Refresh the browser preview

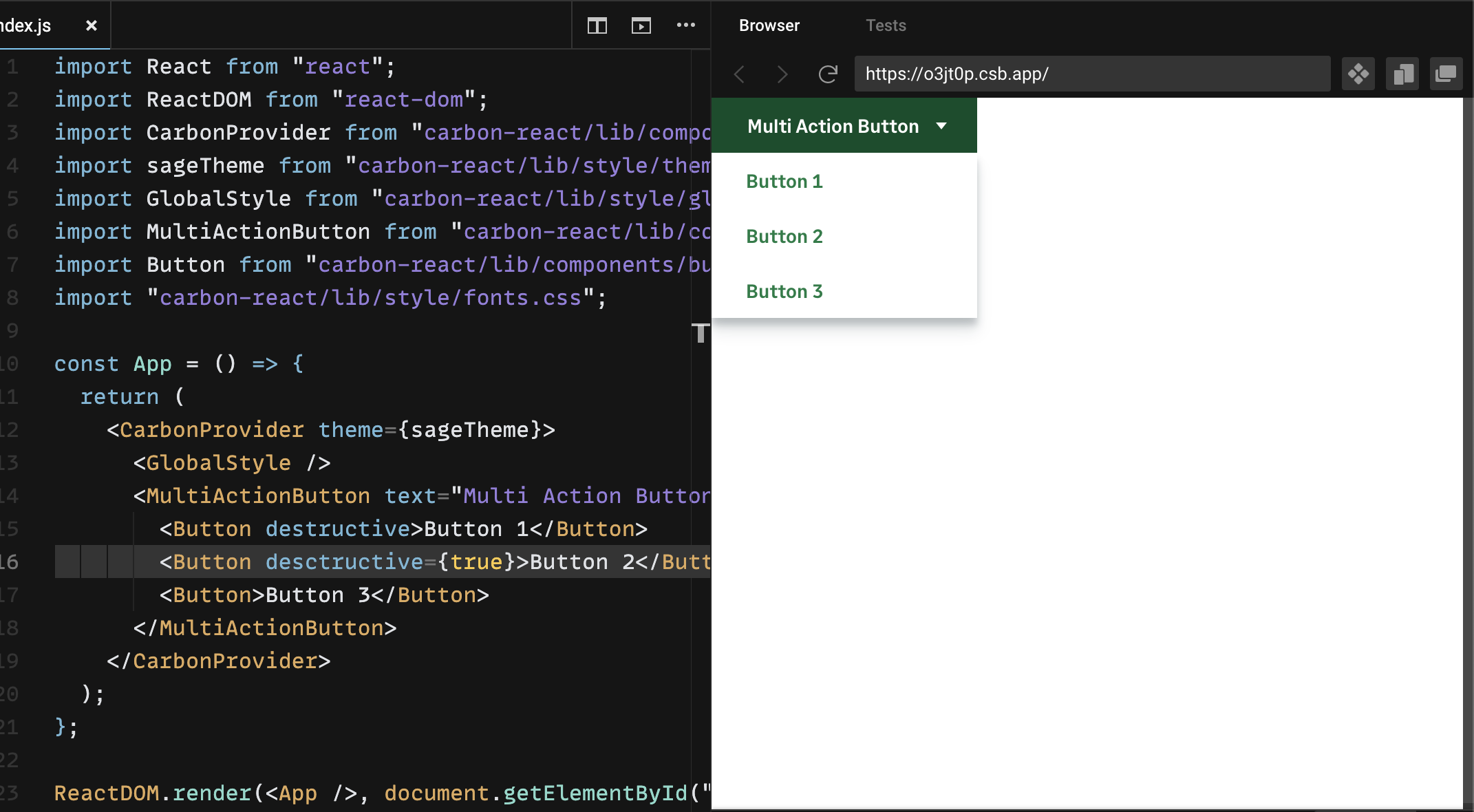pyautogui.click(x=828, y=74)
